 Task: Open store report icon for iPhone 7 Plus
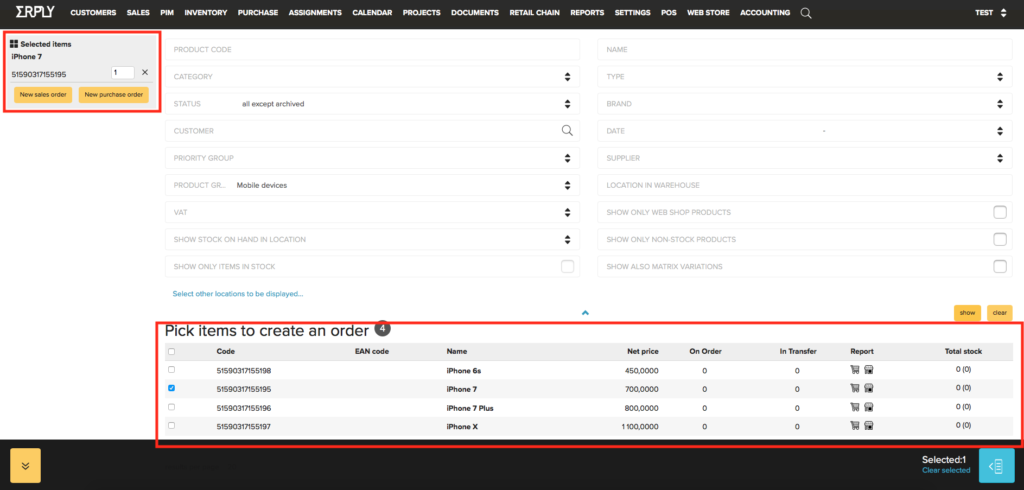tap(869, 407)
